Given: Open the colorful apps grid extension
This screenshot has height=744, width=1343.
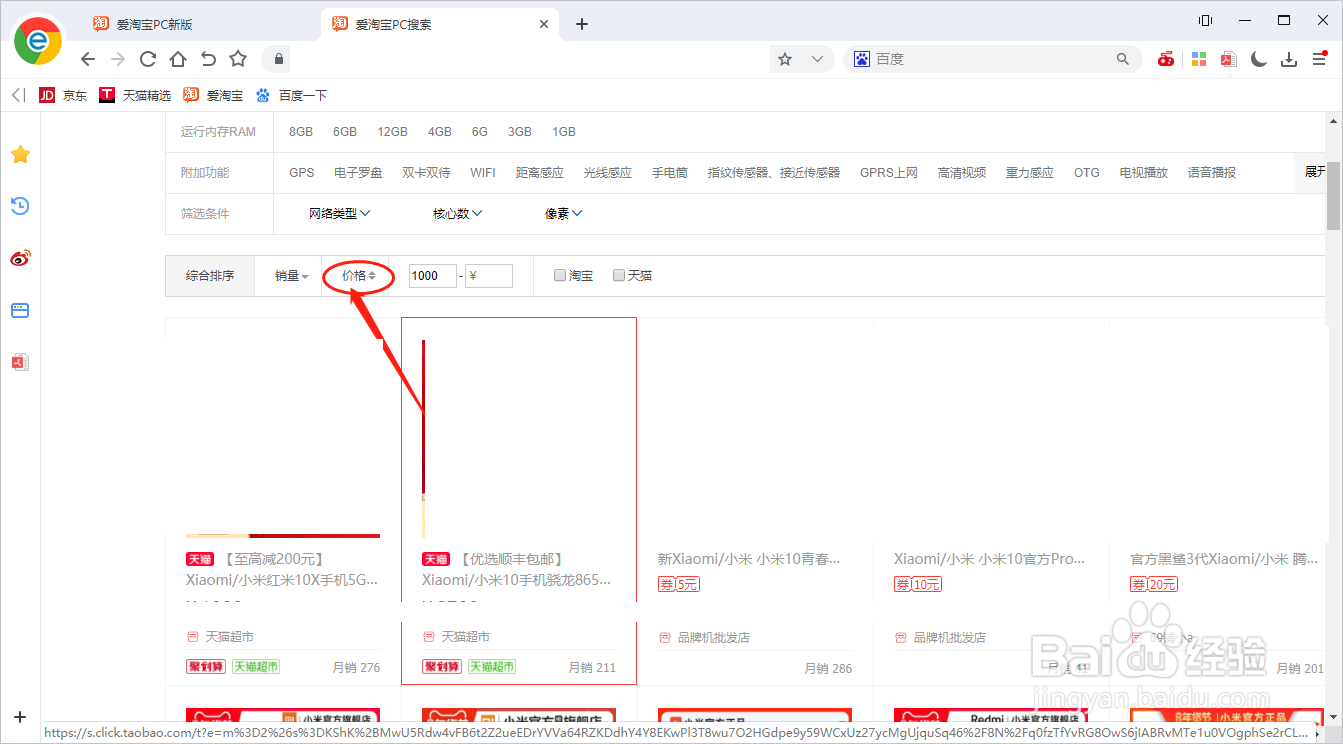Looking at the screenshot, I should pyautogui.click(x=1198, y=59).
